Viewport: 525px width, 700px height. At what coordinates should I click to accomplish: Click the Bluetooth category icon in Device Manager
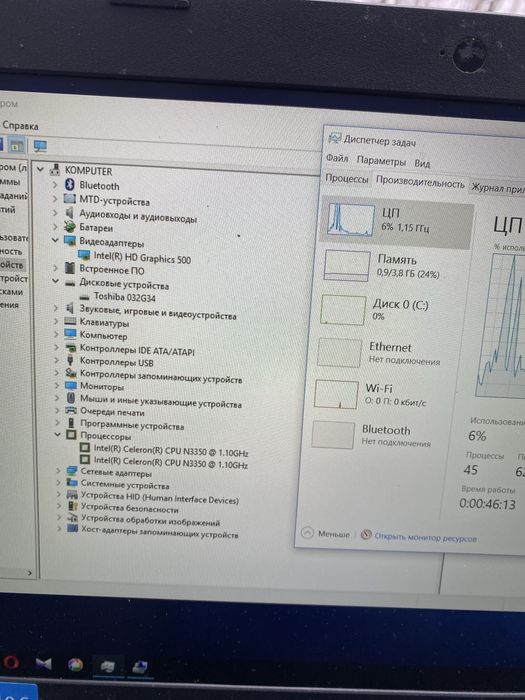pos(70,184)
